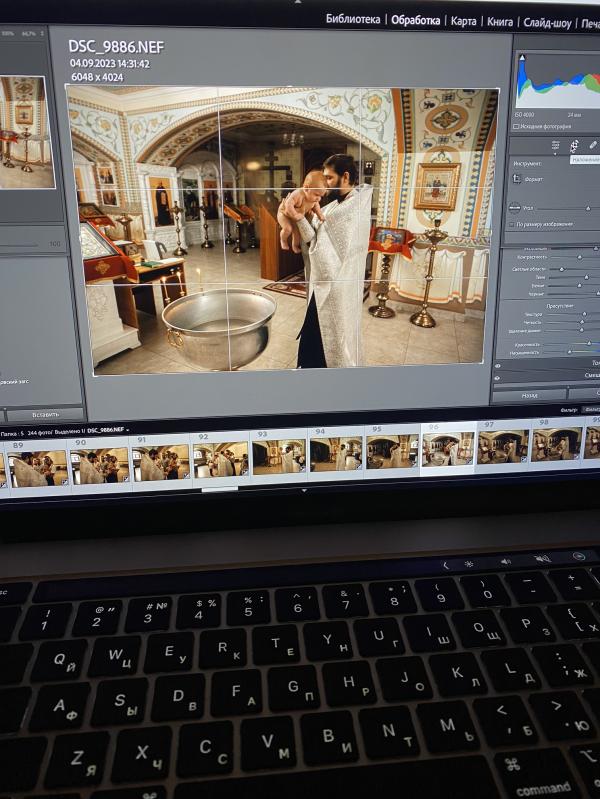Open the Карта module
This screenshot has height=799, width=600.
point(463,21)
